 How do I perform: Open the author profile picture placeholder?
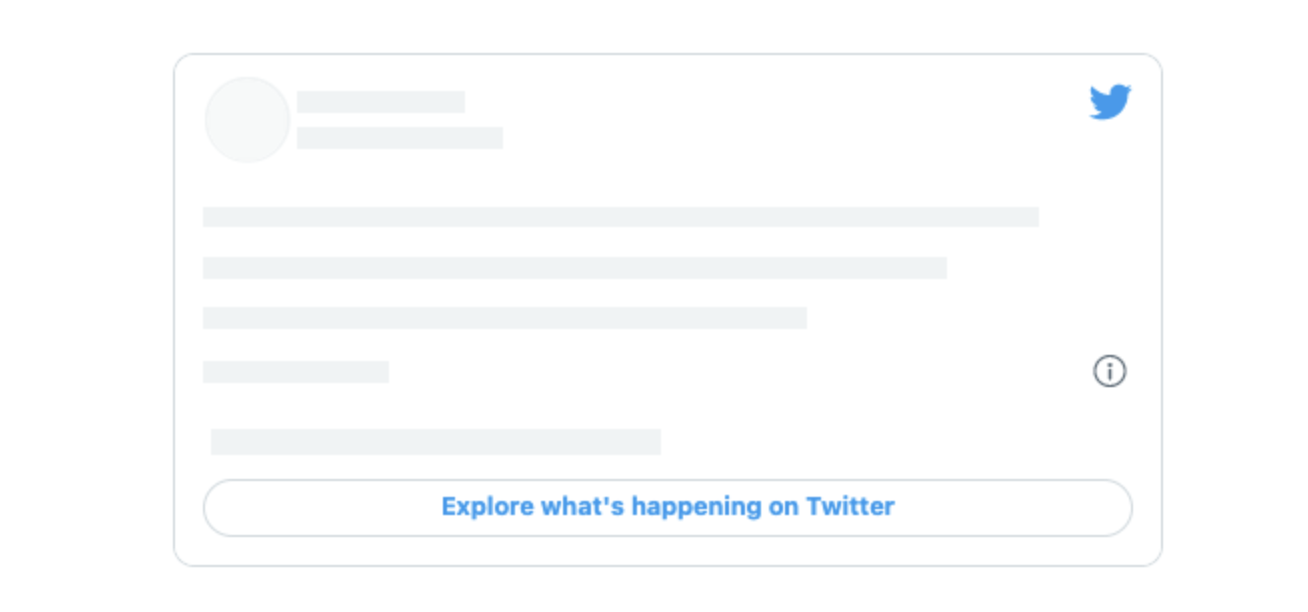click(247, 120)
